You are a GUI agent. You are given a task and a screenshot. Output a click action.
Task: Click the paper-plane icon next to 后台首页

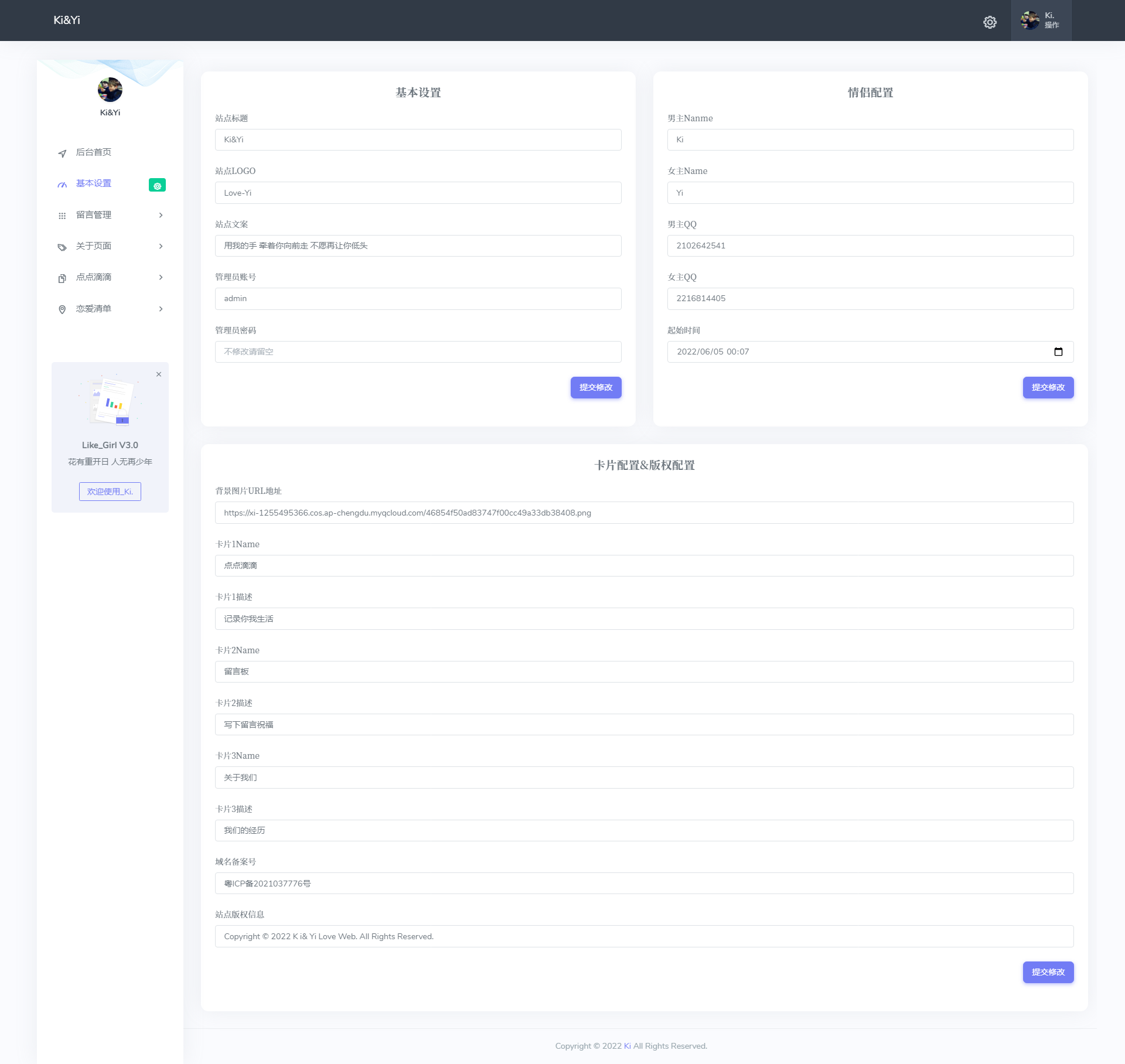[62, 154]
